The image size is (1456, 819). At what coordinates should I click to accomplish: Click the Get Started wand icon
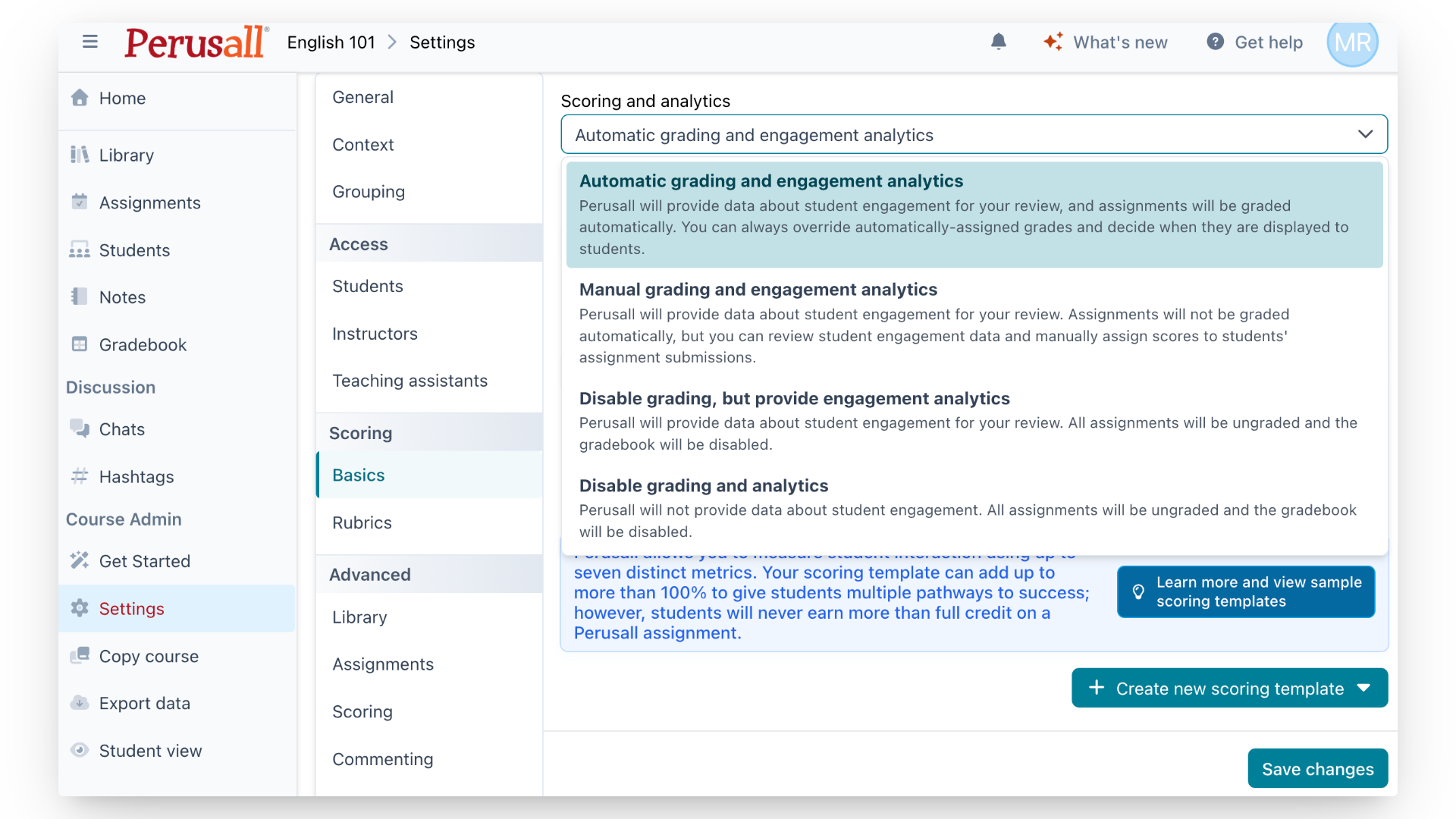80,560
